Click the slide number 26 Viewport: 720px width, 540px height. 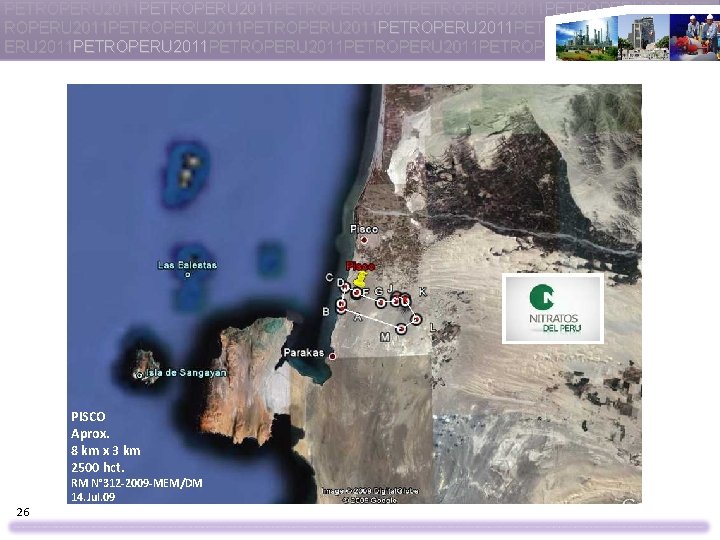pos(23,512)
